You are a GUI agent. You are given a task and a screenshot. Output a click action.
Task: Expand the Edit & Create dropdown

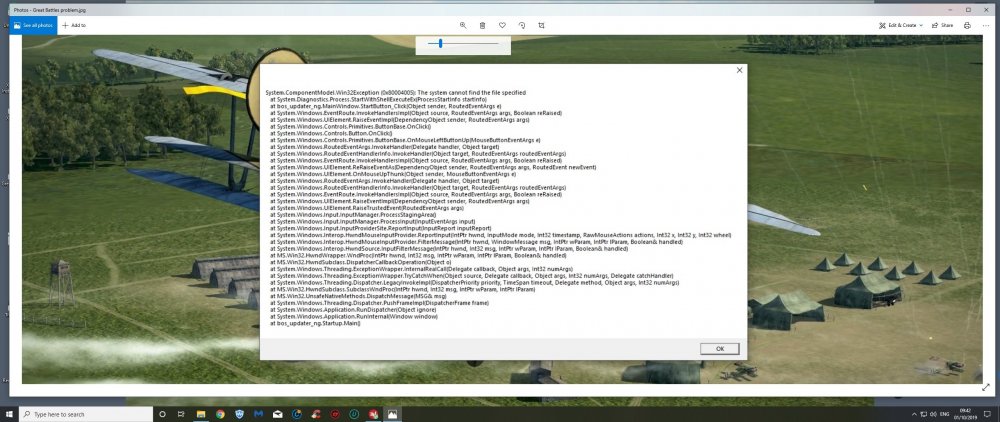pyautogui.click(x=901, y=25)
